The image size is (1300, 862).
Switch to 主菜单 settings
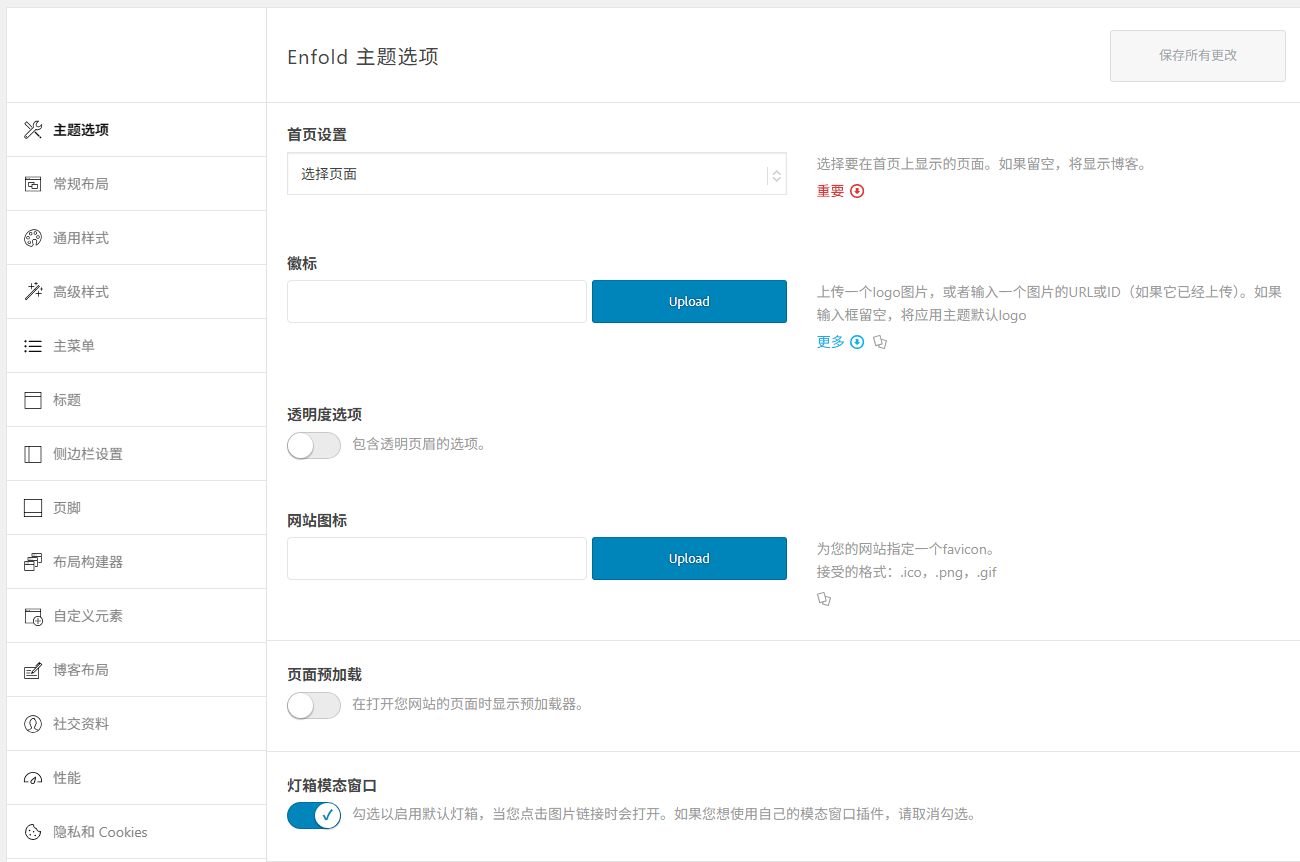(137, 346)
